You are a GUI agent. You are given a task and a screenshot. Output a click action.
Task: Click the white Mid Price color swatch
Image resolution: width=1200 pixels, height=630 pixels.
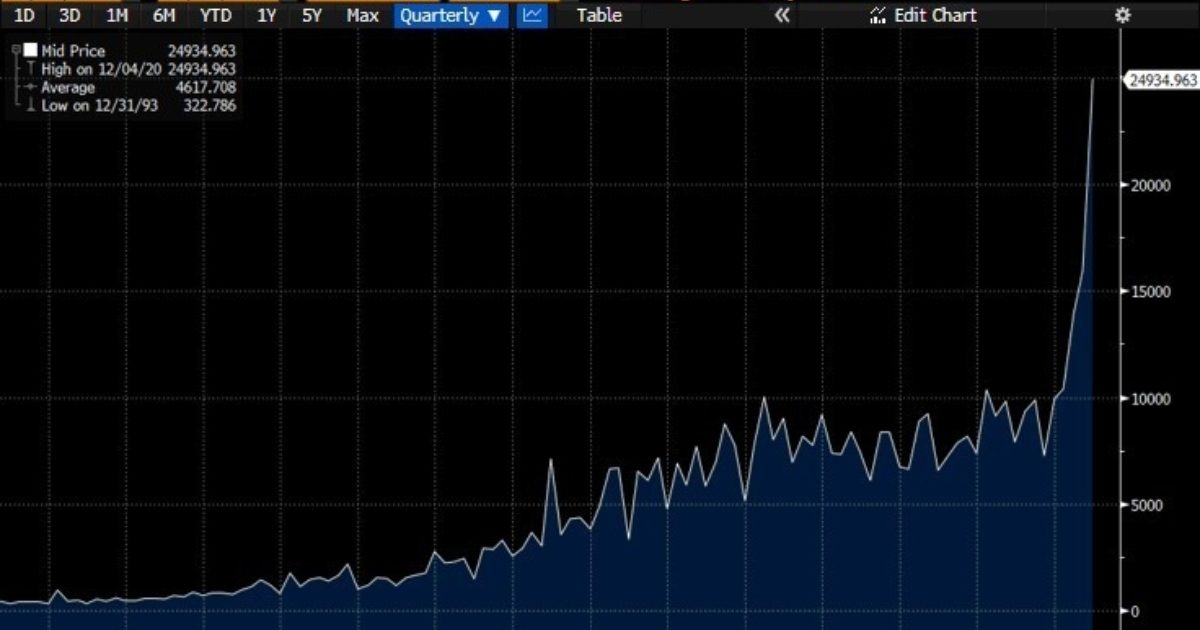click(31, 50)
